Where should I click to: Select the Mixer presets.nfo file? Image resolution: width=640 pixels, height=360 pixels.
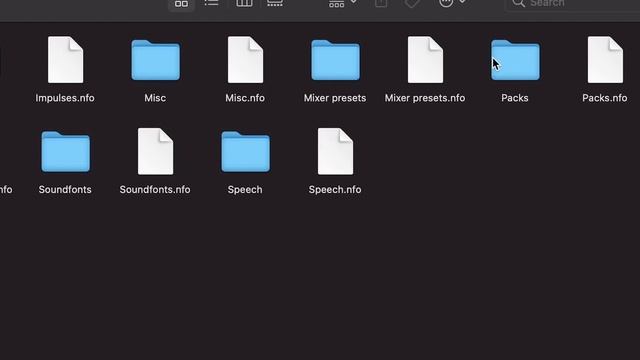click(x=425, y=60)
